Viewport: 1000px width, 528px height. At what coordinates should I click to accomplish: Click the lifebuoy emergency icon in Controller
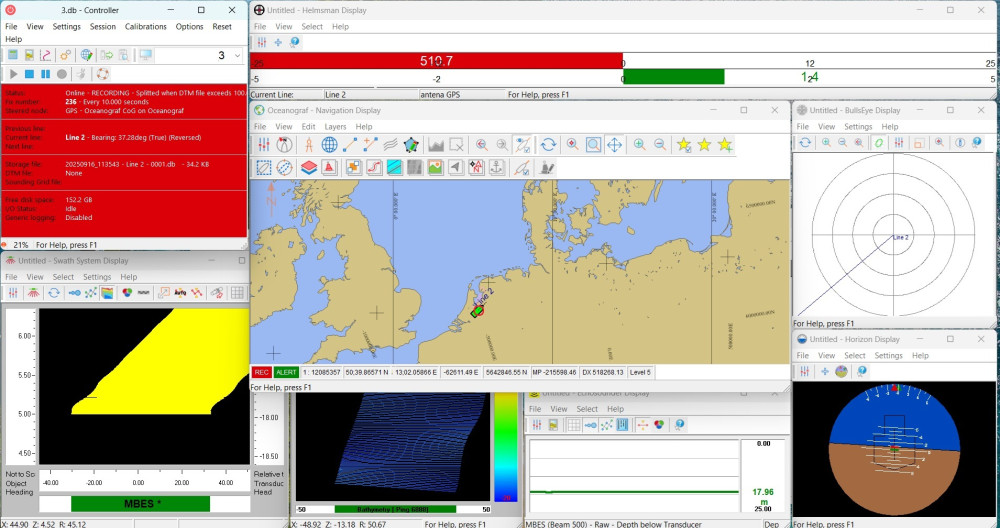[x=102, y=74]
